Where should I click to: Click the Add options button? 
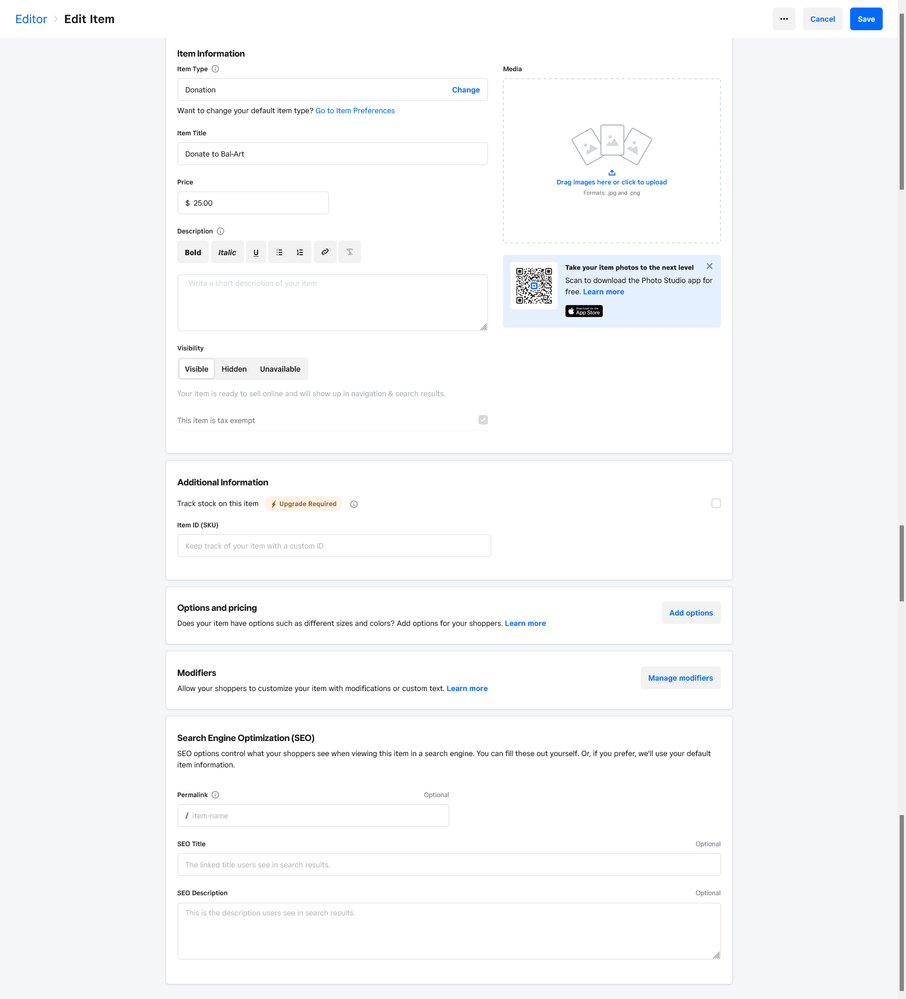point(691,613)
